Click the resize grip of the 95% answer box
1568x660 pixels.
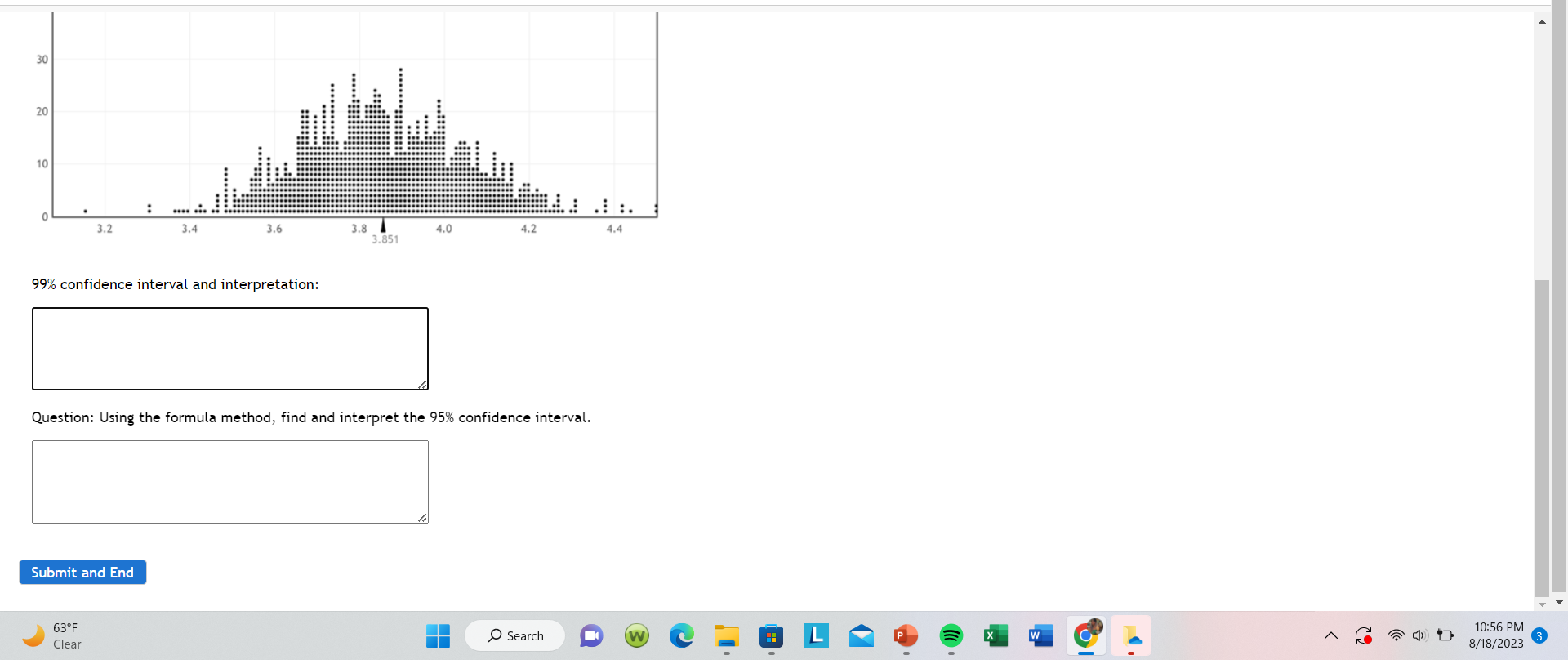tap(422, 517)
